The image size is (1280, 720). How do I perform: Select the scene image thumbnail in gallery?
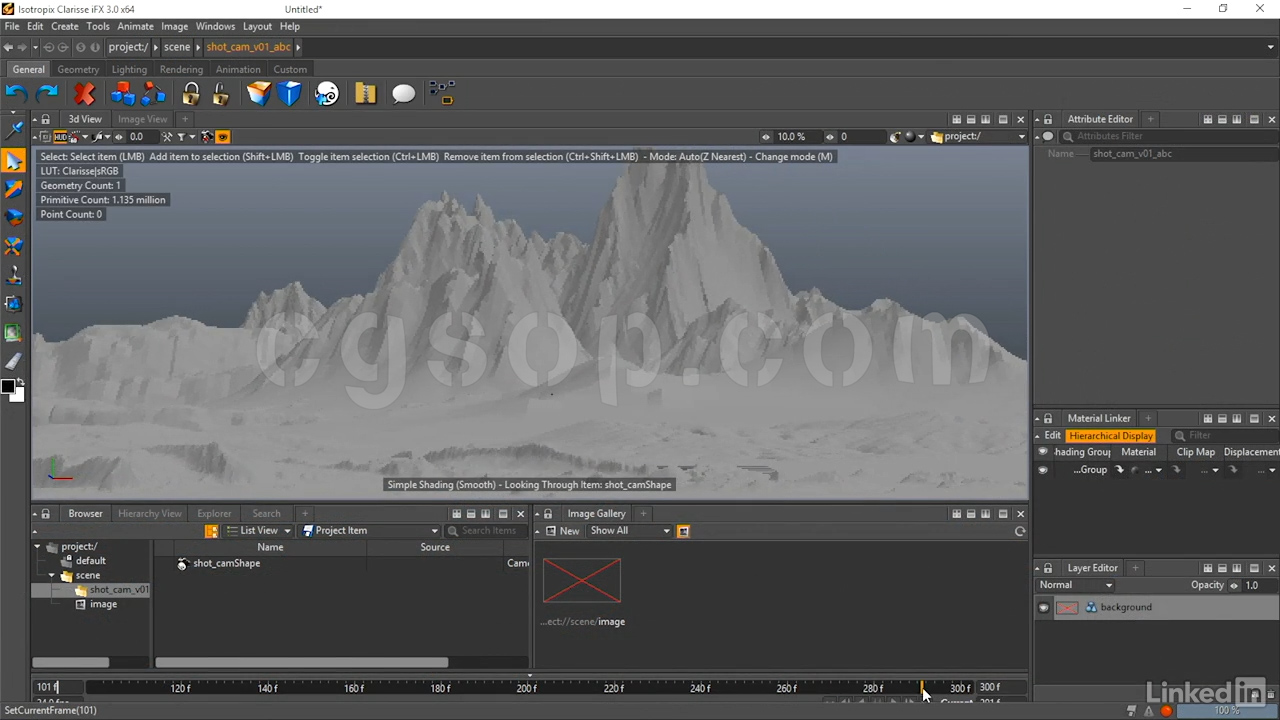[581, 581]
